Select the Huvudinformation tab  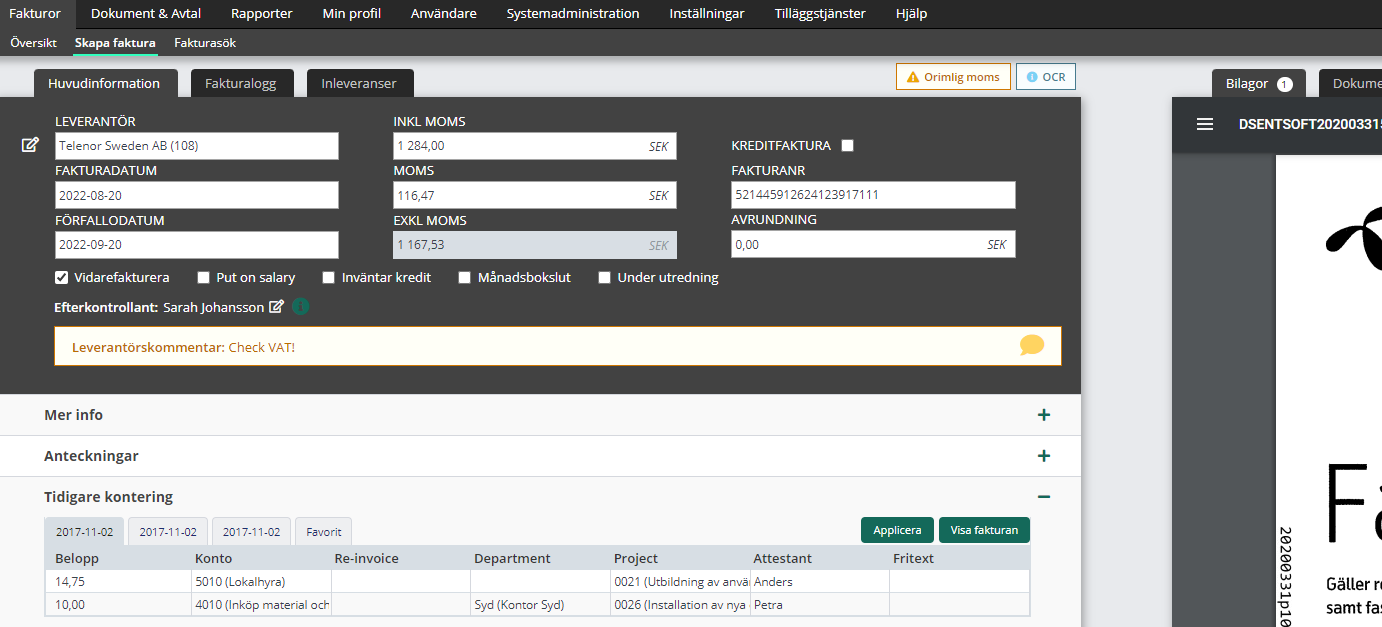point(104,84)
